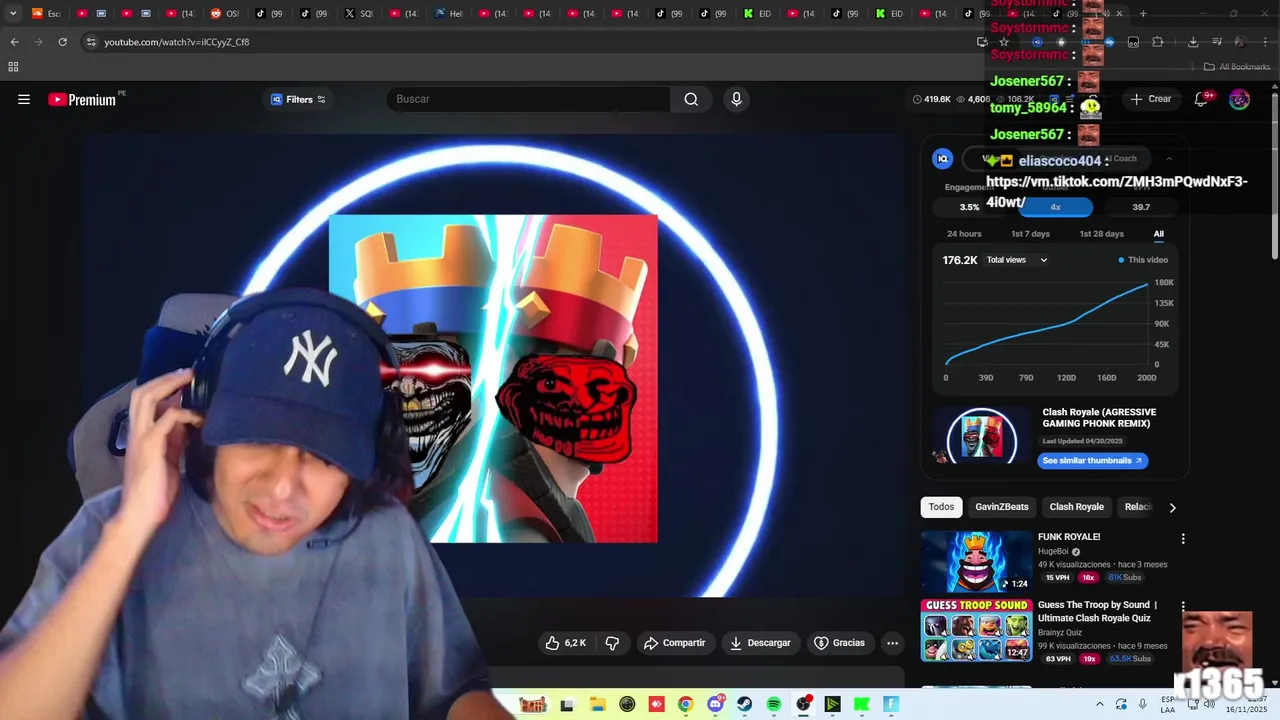Dislike the video with thumbs down
This screenshot has width=1280, height=720.
coord(612,643)
